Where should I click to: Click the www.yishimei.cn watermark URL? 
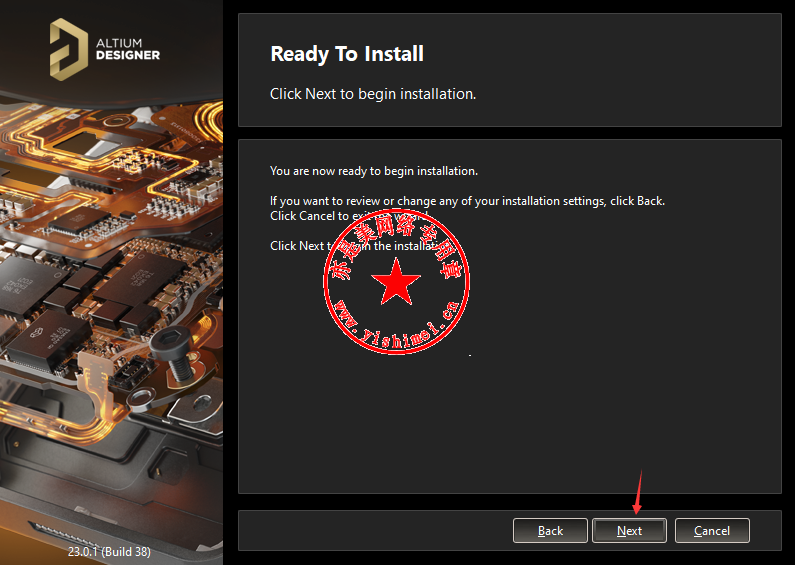coord(395,326)
